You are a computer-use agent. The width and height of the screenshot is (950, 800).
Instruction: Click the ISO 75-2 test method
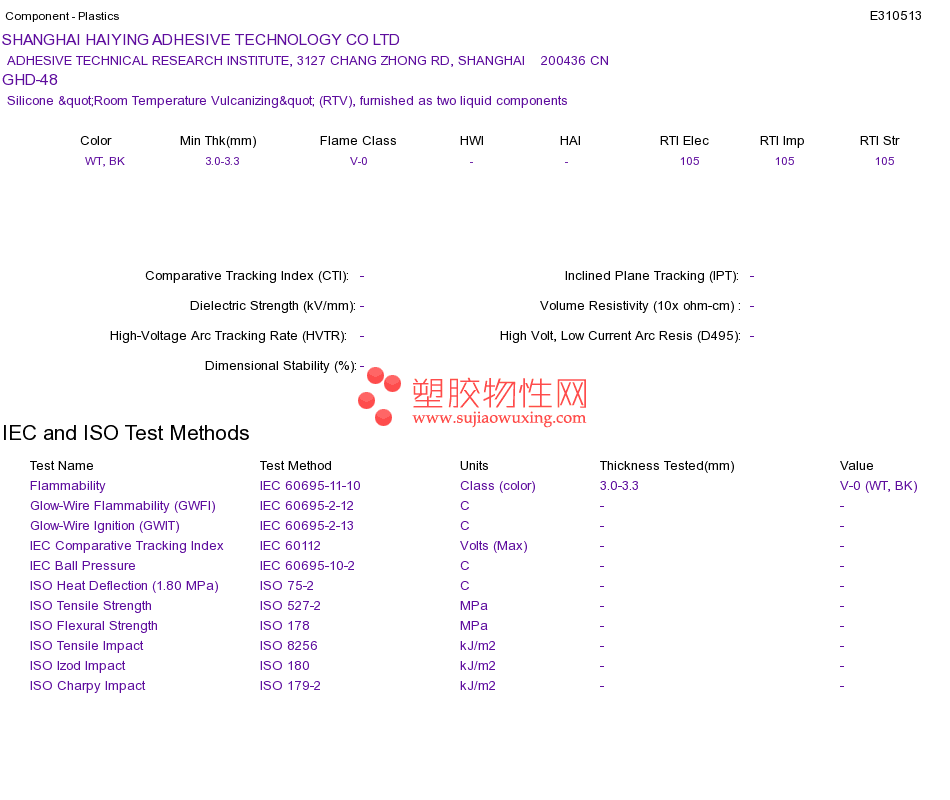[287, 585]
